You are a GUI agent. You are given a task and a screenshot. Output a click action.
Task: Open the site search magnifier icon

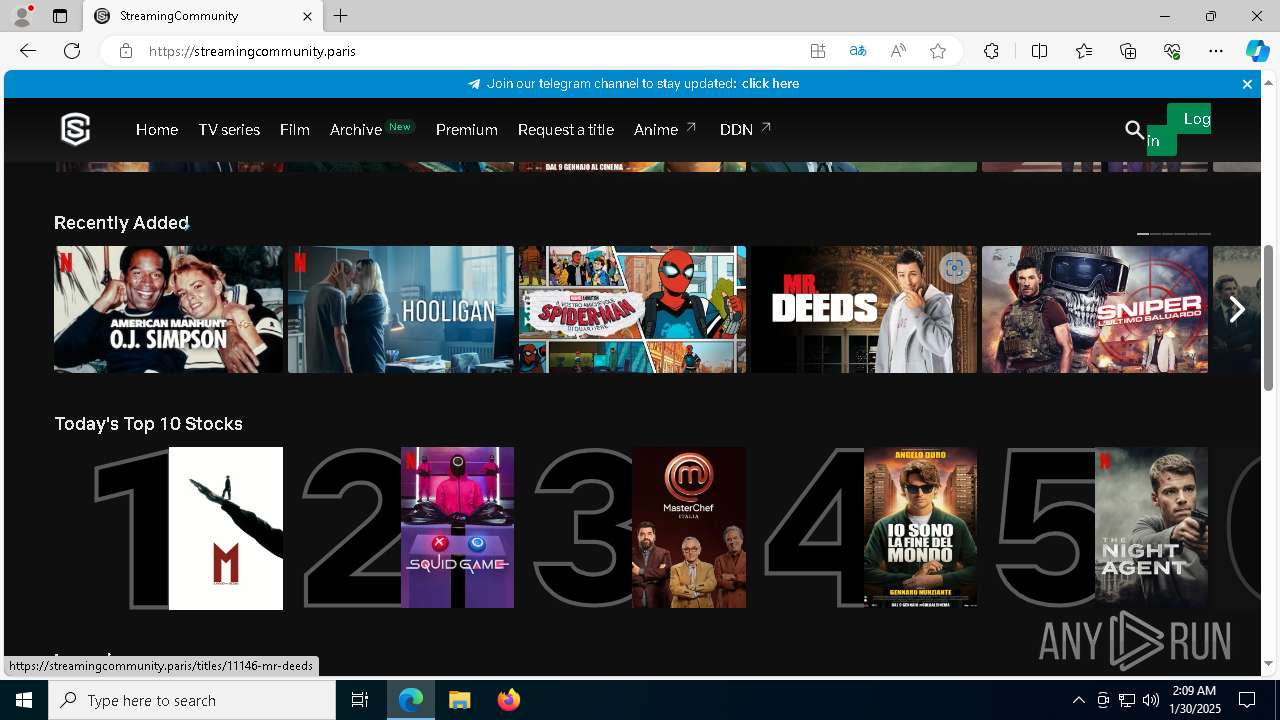pos(1134,129)
